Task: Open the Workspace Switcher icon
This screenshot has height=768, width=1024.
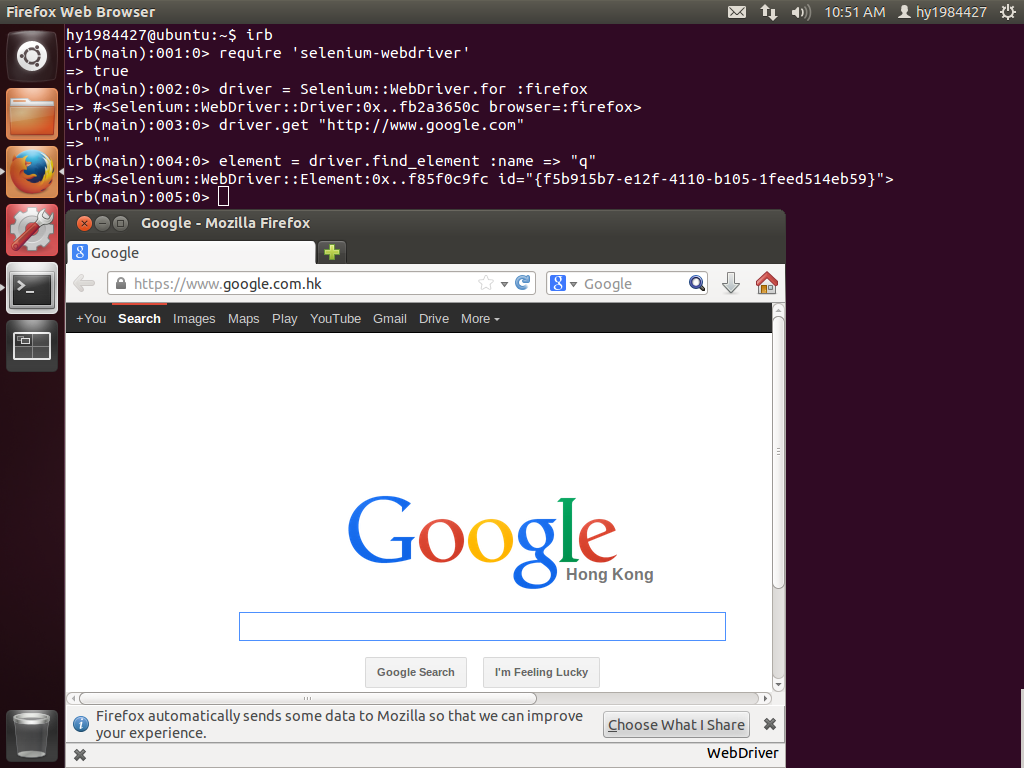Action: 32,346
